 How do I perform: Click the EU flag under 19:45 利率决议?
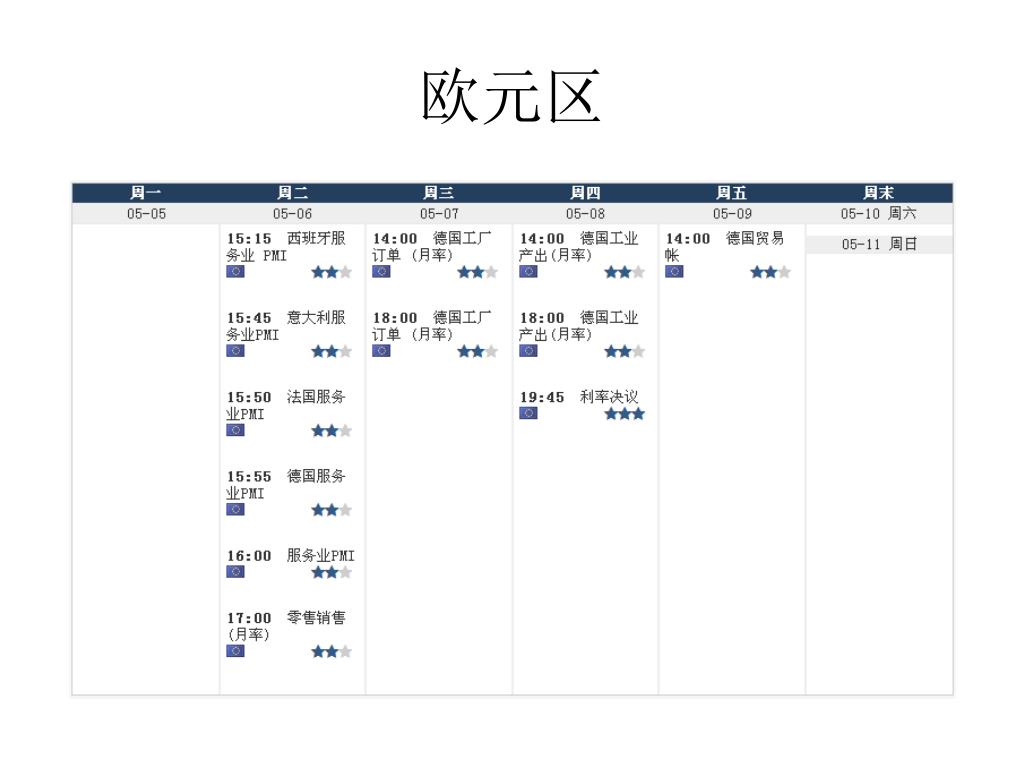(x=528, y=413)
